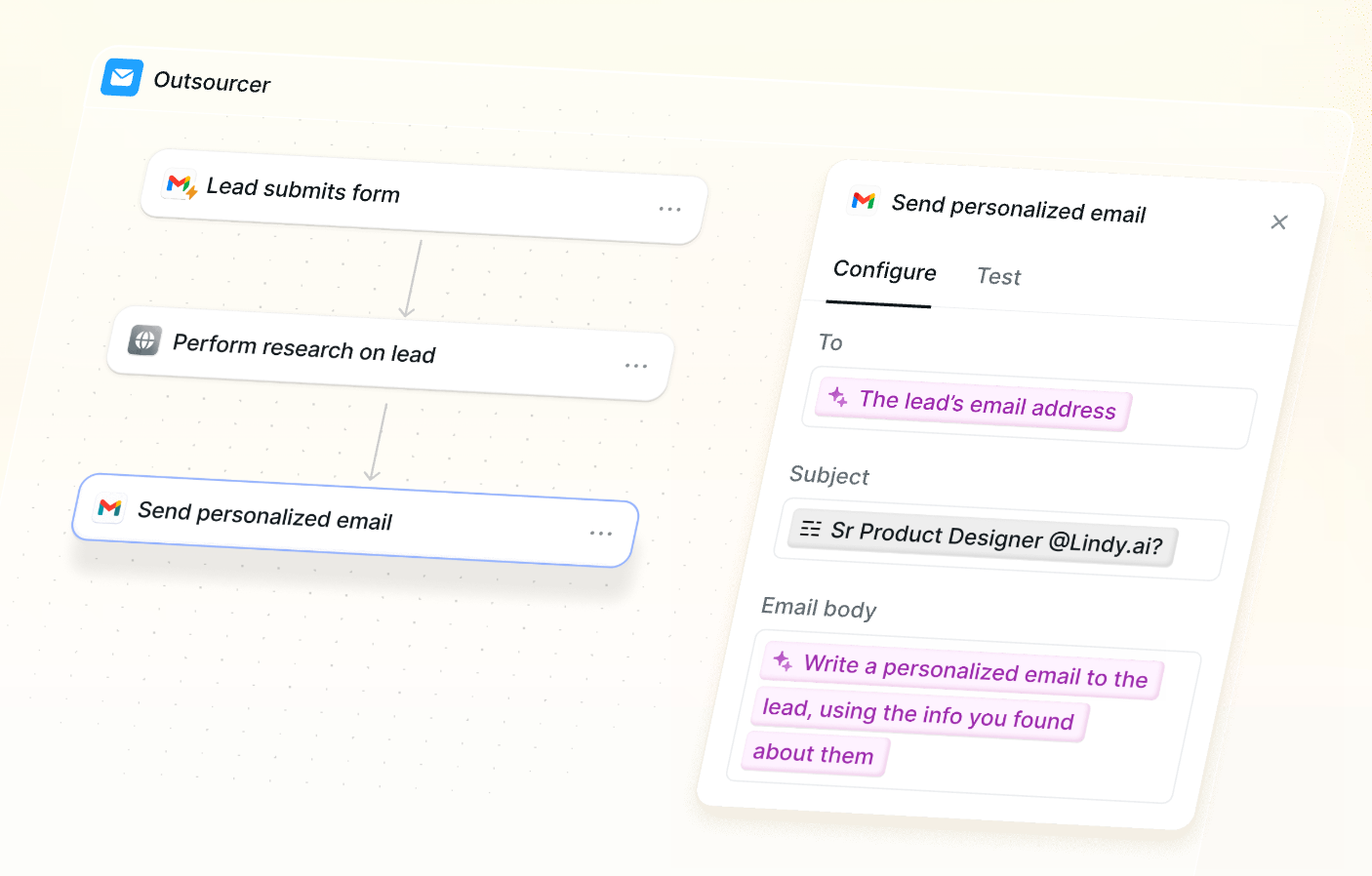The image size is (1372, 876).
Task: Click Gmail icon in configuration panel header
Action: 864,200
